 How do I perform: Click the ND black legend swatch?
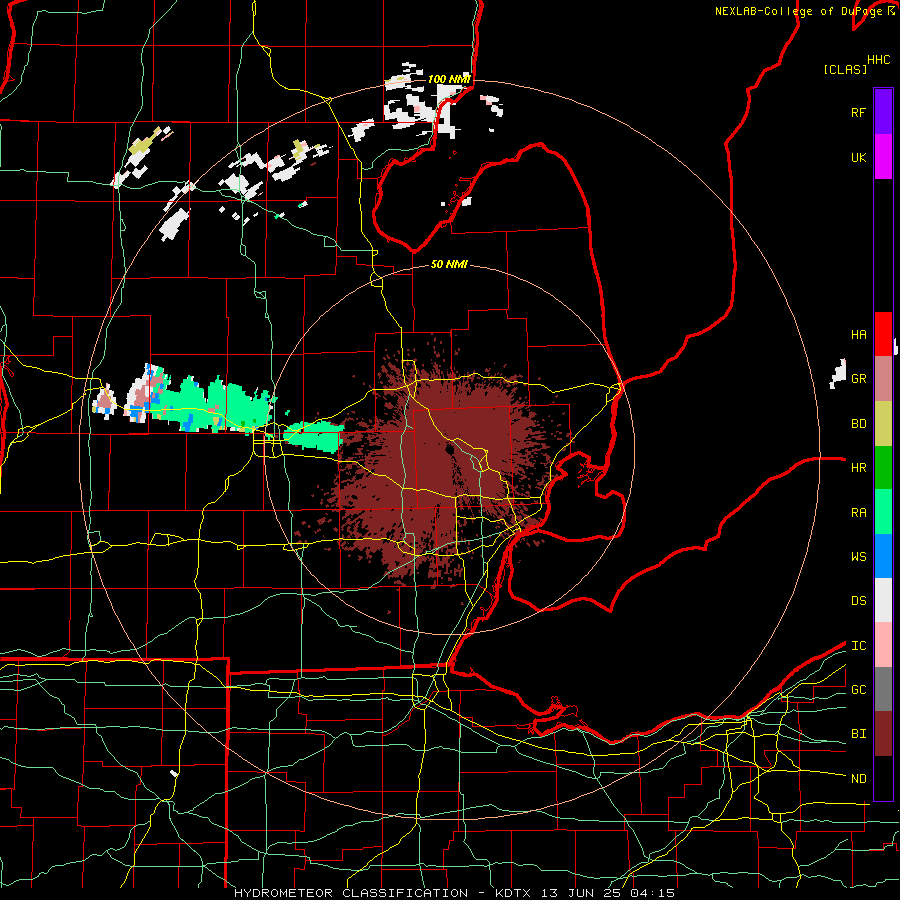pyautogui.click(x=883, y=778)
